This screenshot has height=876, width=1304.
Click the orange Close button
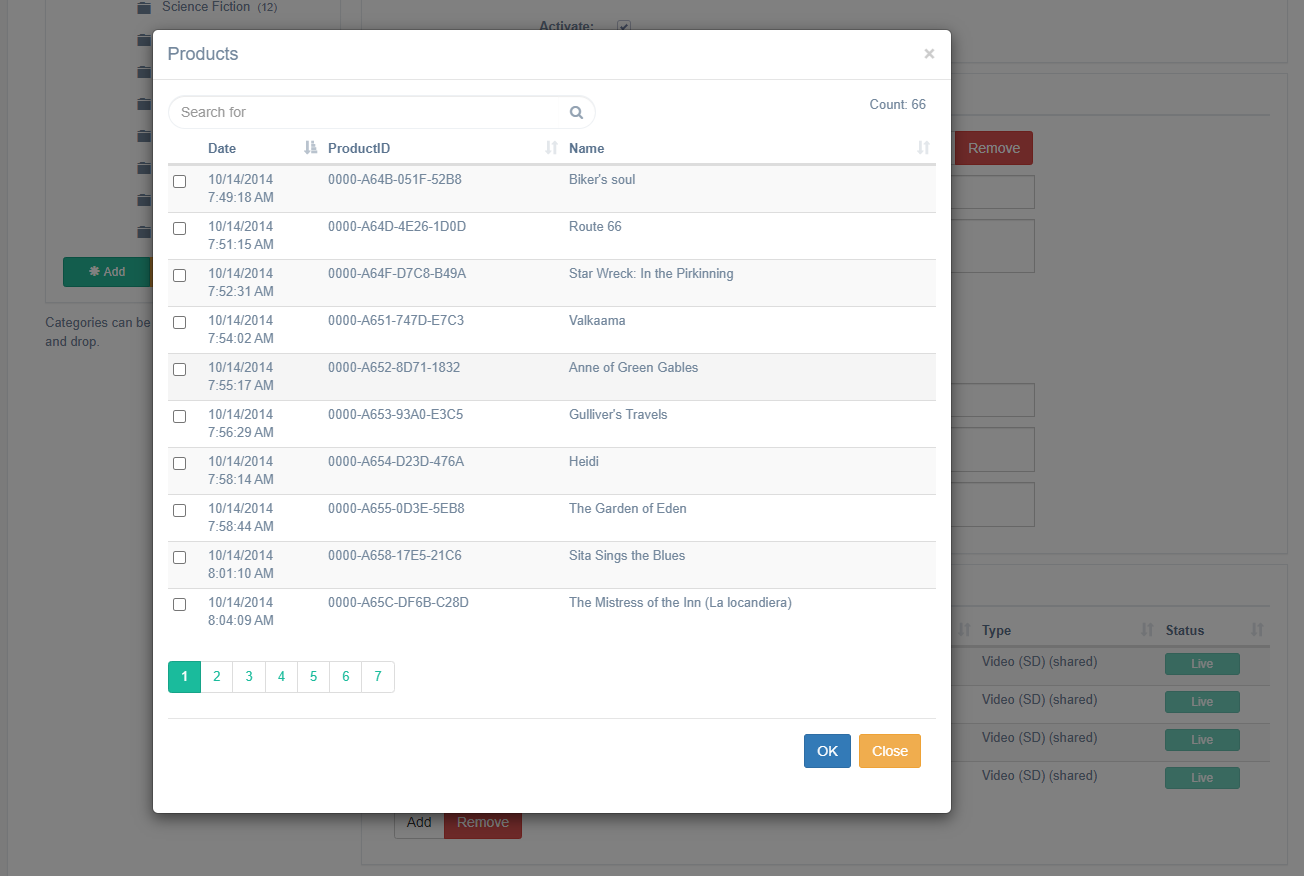tap(889, 751)
